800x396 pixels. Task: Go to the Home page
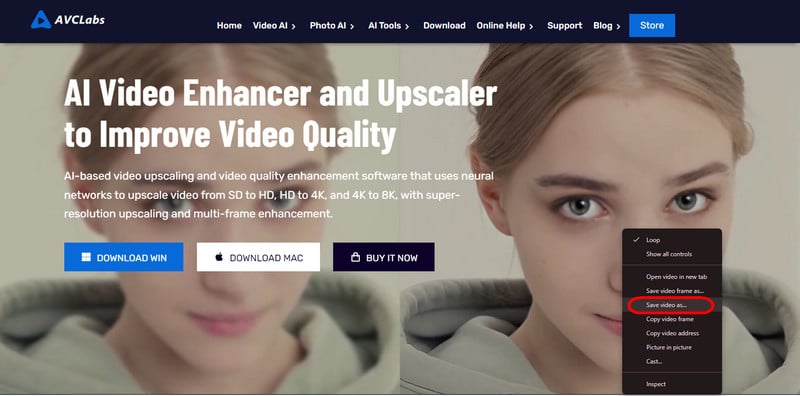point(229,26)
